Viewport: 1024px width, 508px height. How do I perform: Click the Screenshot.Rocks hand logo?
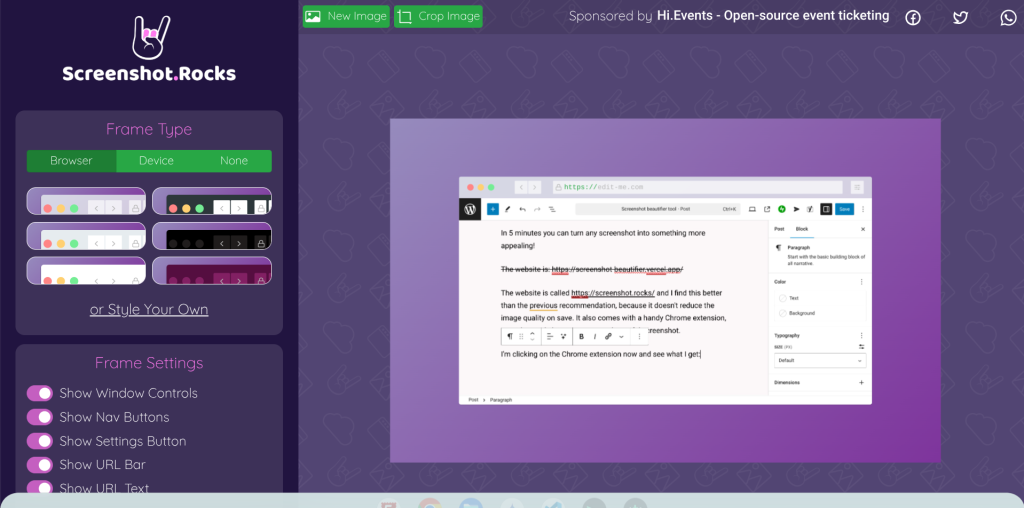(152, 37)
